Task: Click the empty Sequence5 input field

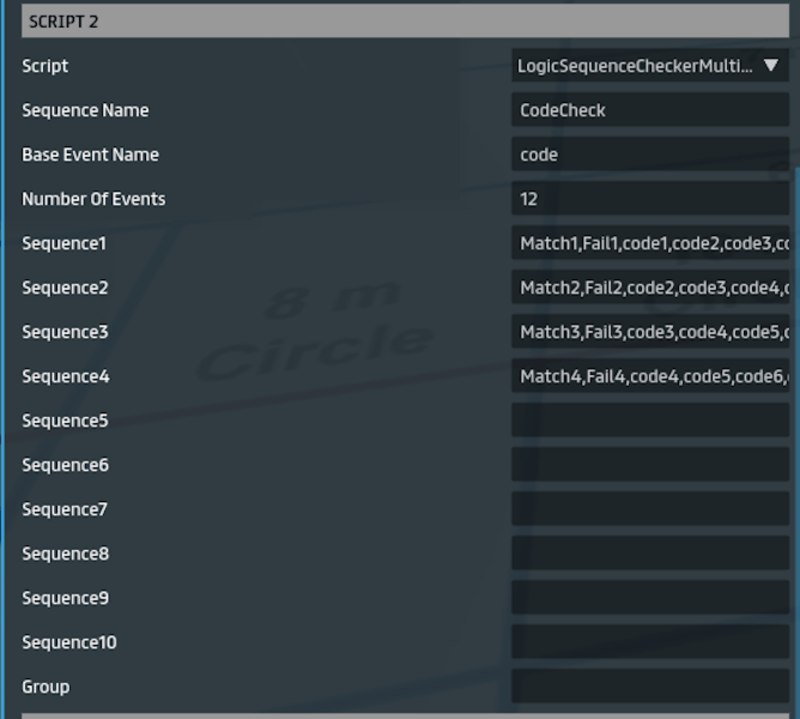Action: tap(650, 421)
